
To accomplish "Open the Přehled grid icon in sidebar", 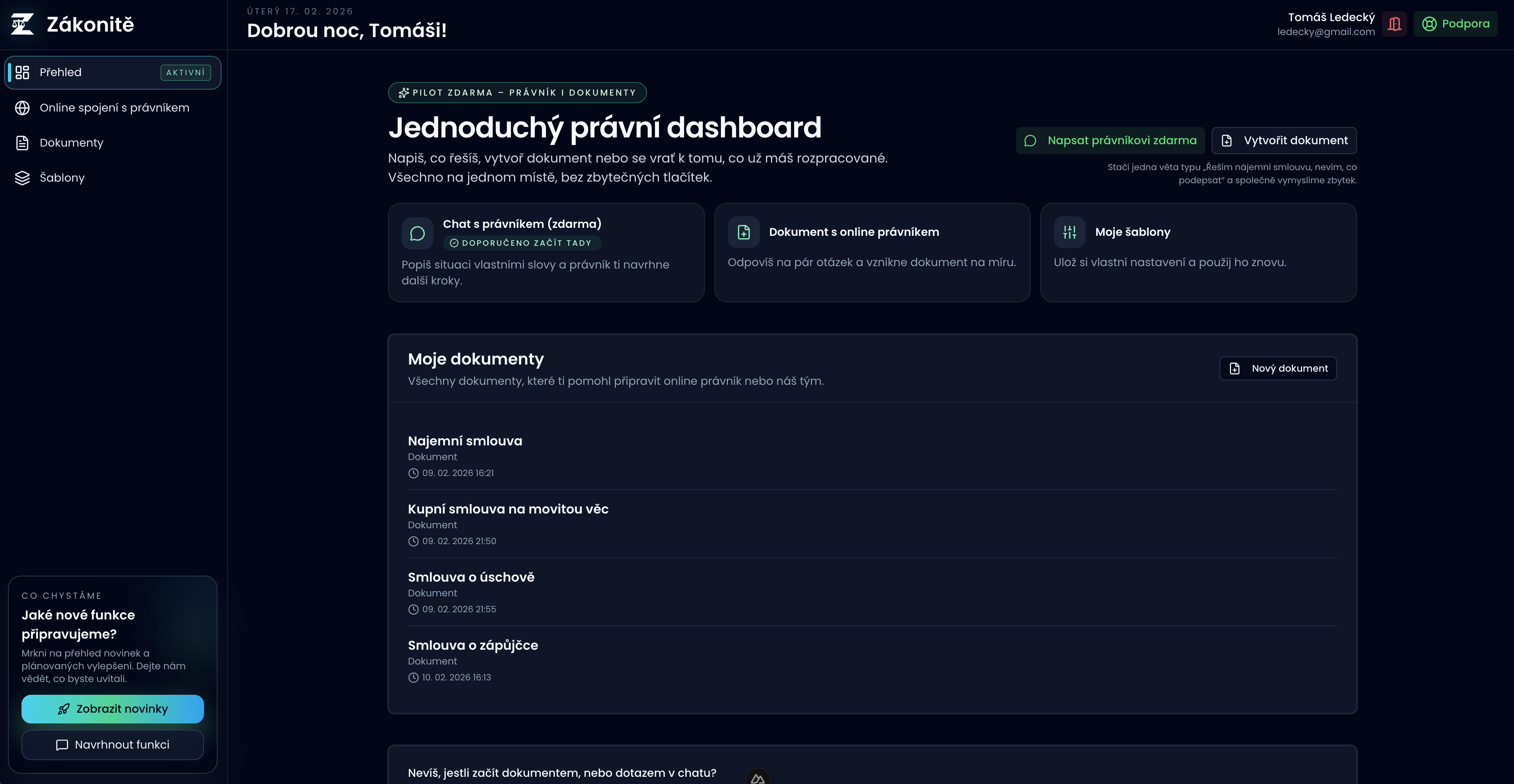I will click(x=22, y=72).
